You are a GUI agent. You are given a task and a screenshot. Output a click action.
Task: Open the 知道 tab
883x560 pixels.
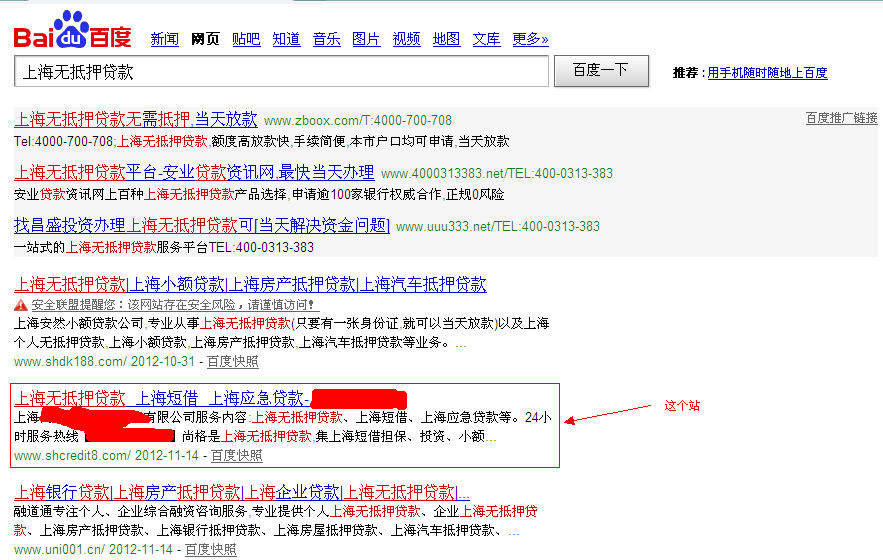[286, 40]
